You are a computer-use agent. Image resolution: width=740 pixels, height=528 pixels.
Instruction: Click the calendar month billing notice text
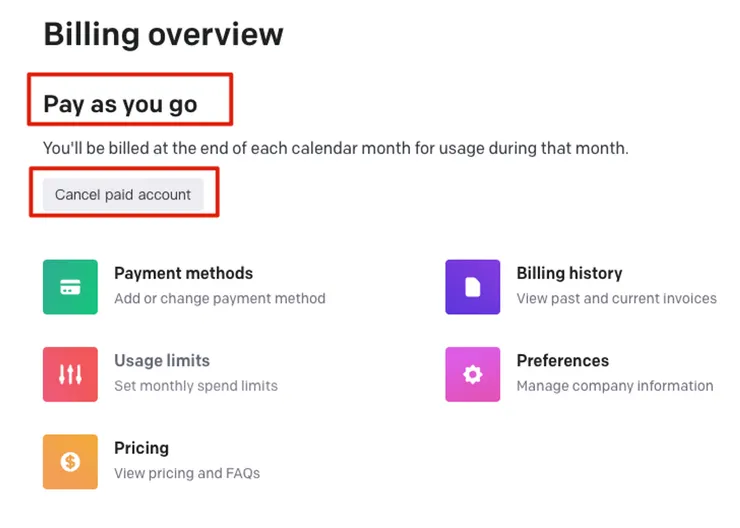[336, 148]
